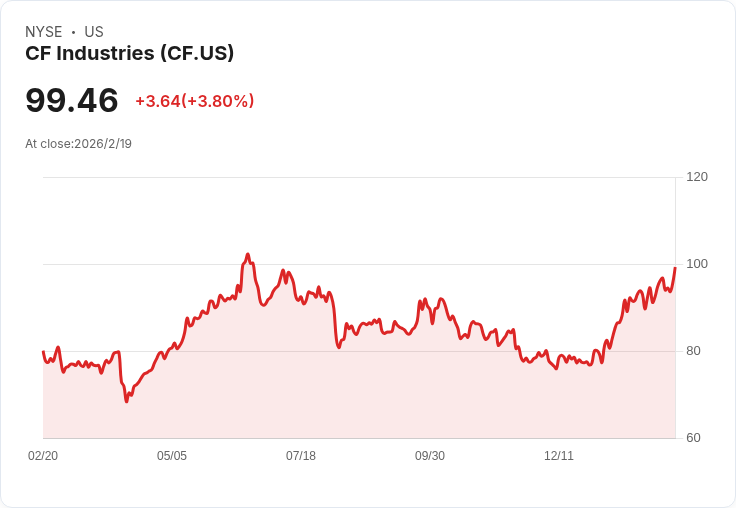
Task: Click the chart's highest peak above 100
Action: [248, 254]
